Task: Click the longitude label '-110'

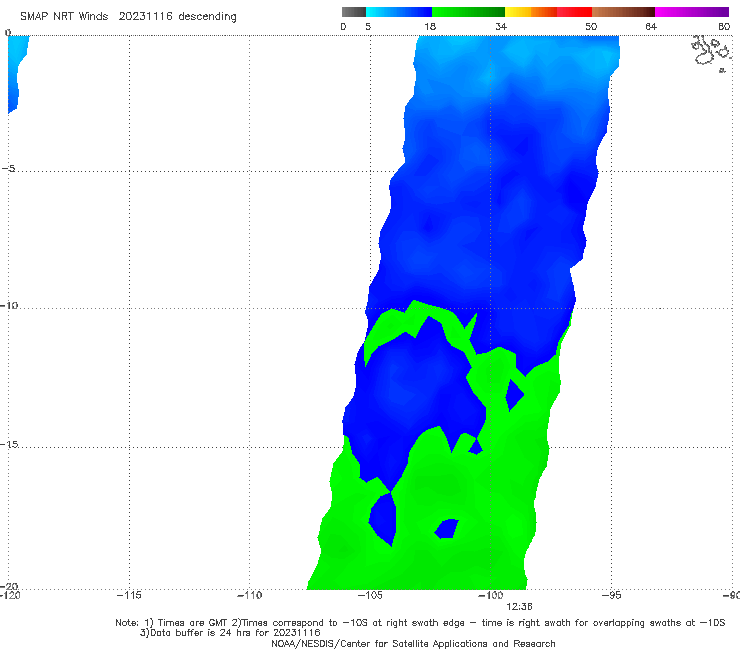Action: tap(249, 595)
